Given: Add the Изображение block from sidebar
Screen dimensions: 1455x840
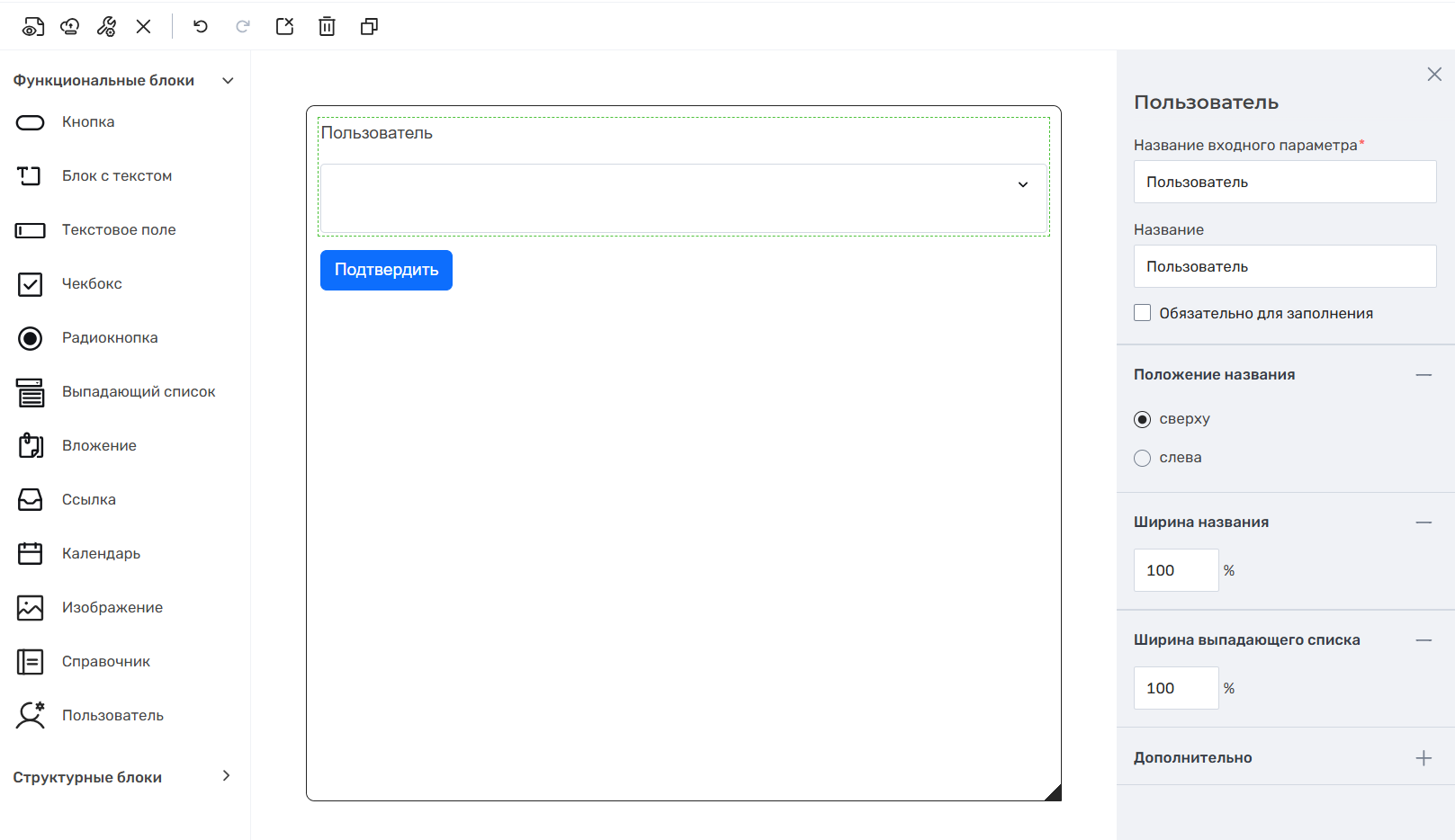Looking at the screenshot, I should pos(112,608).
